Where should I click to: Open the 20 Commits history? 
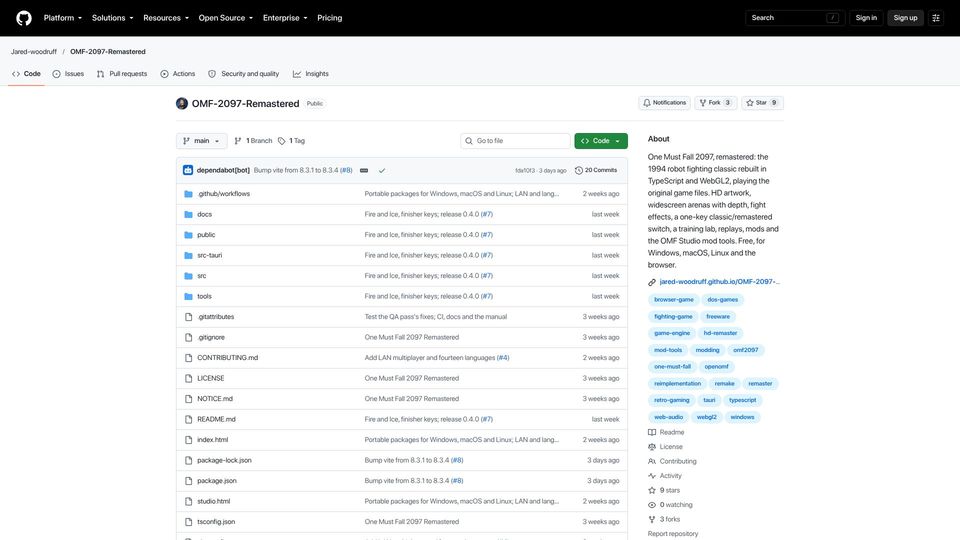point(596,170)
